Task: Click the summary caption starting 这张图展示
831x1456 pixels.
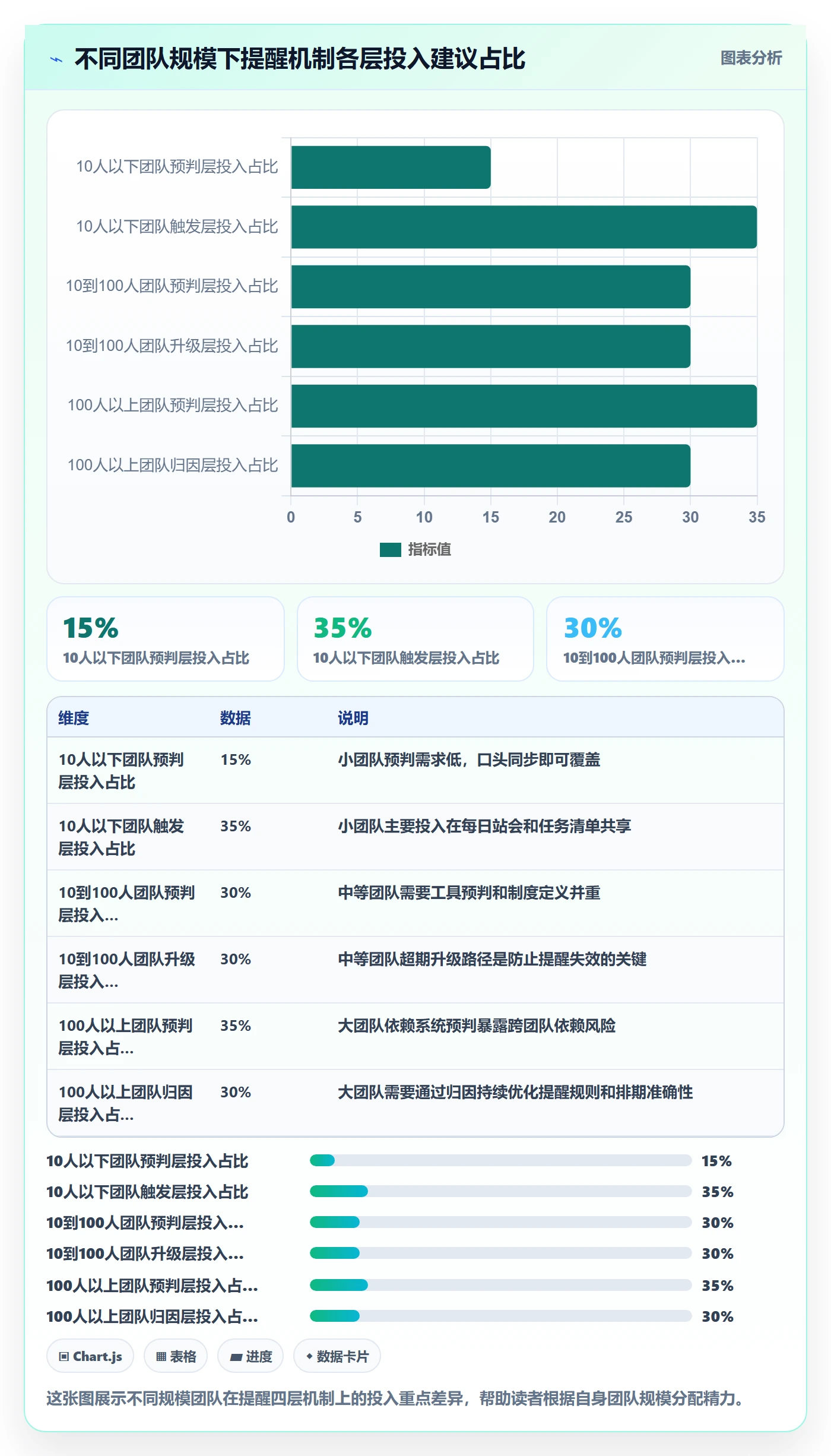Action: (x=395, y=1398)
